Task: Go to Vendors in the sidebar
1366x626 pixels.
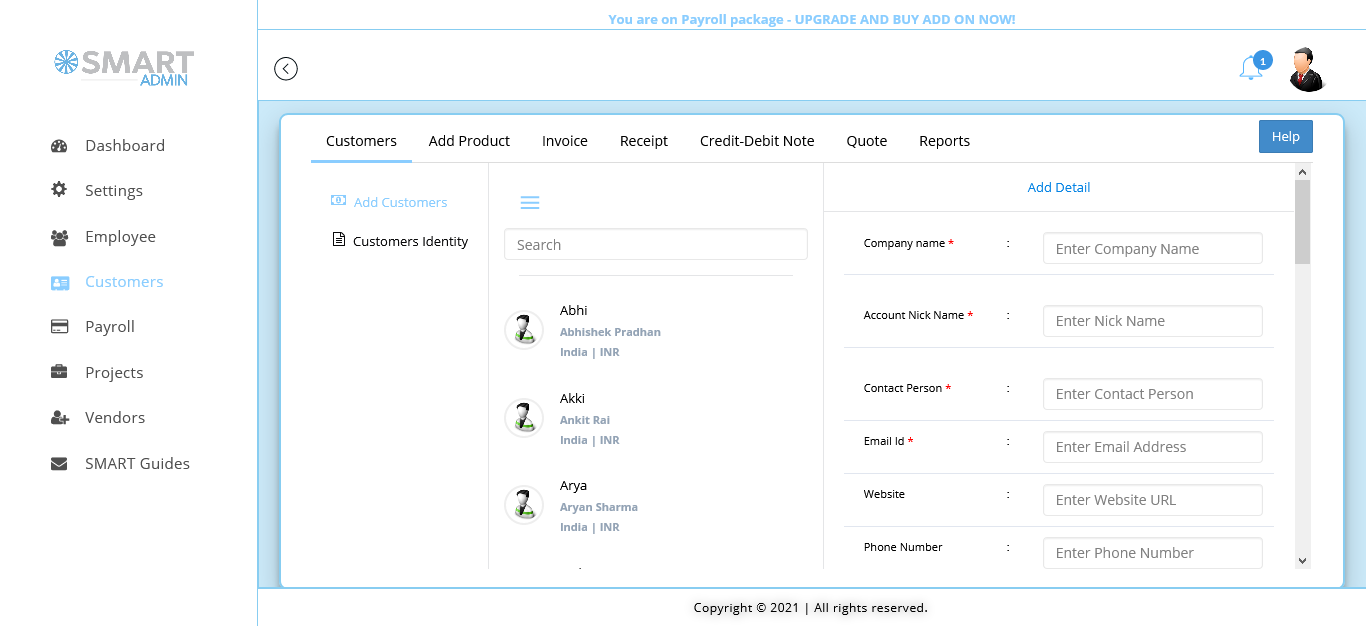Action: (115, 418)
